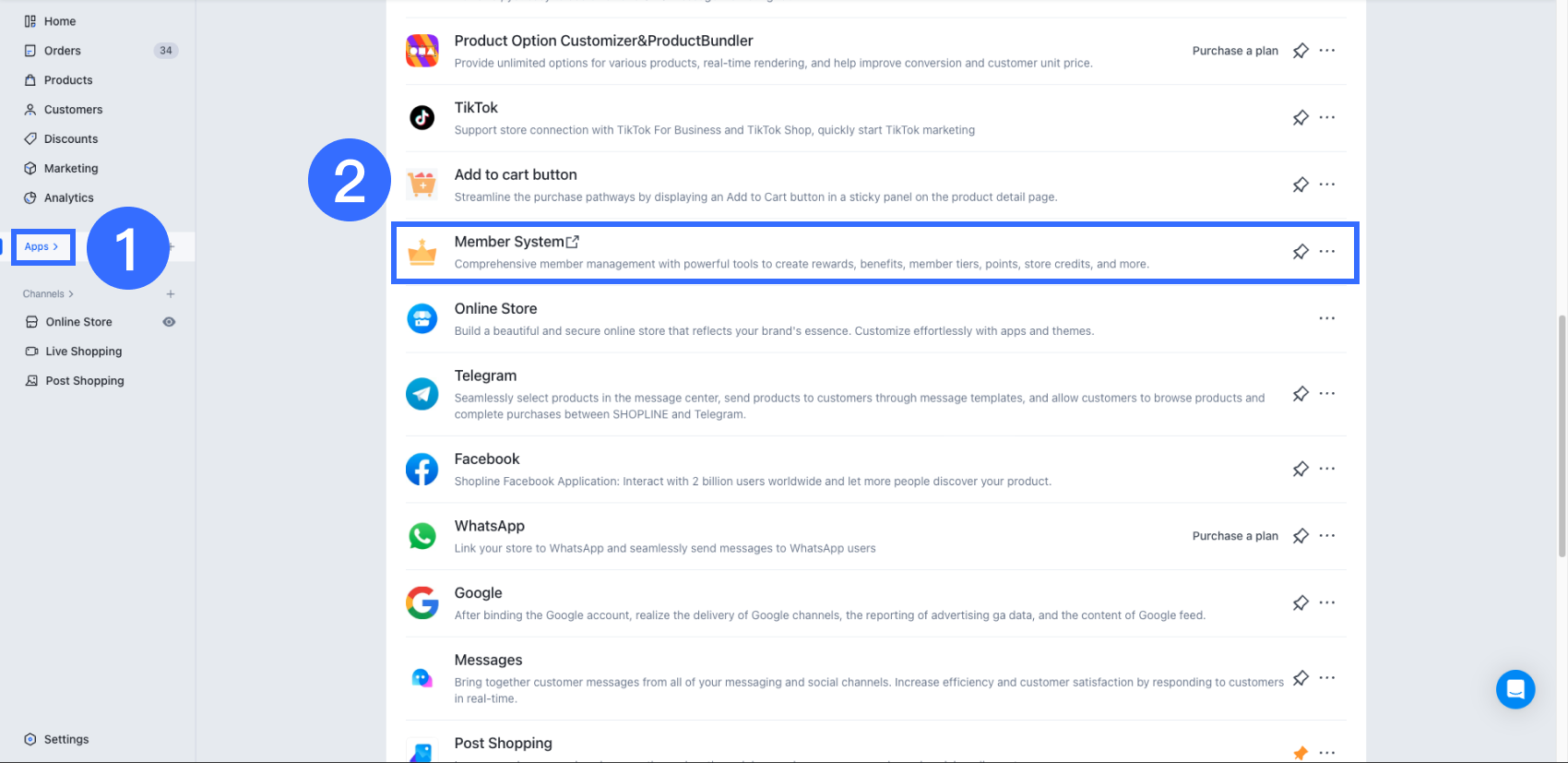Pin the TikTok app
Screen dimensions: 1568x763
(x=1301, y=117)
